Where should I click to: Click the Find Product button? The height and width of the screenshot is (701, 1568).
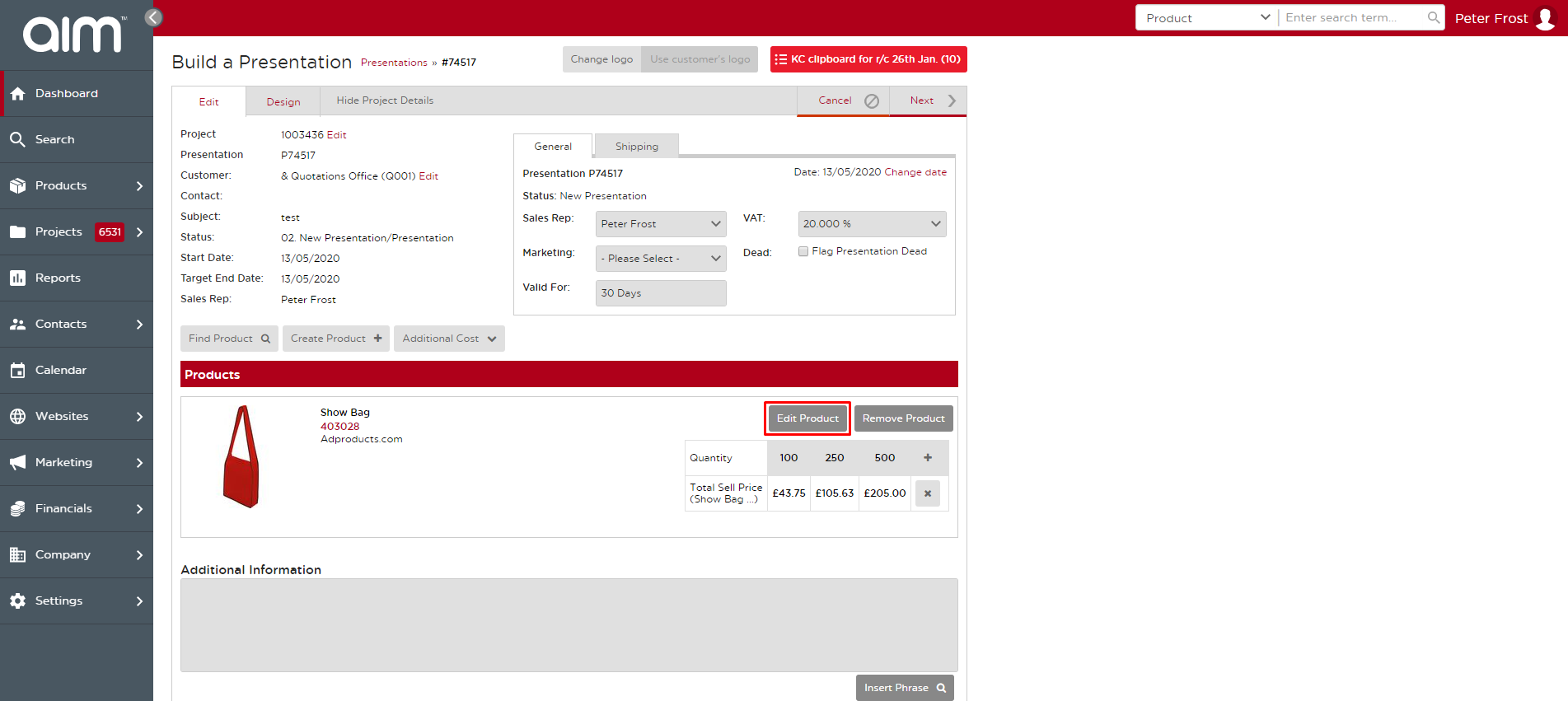coord(229,339)
